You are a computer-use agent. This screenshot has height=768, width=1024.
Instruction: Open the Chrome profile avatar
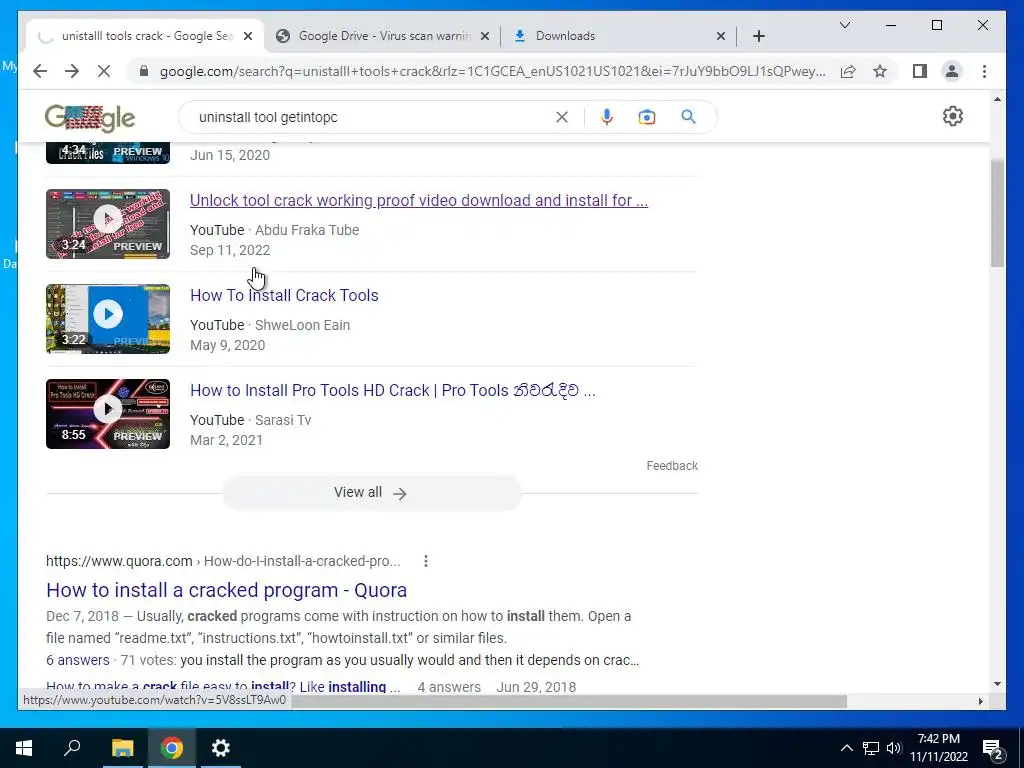coord(952,71)
